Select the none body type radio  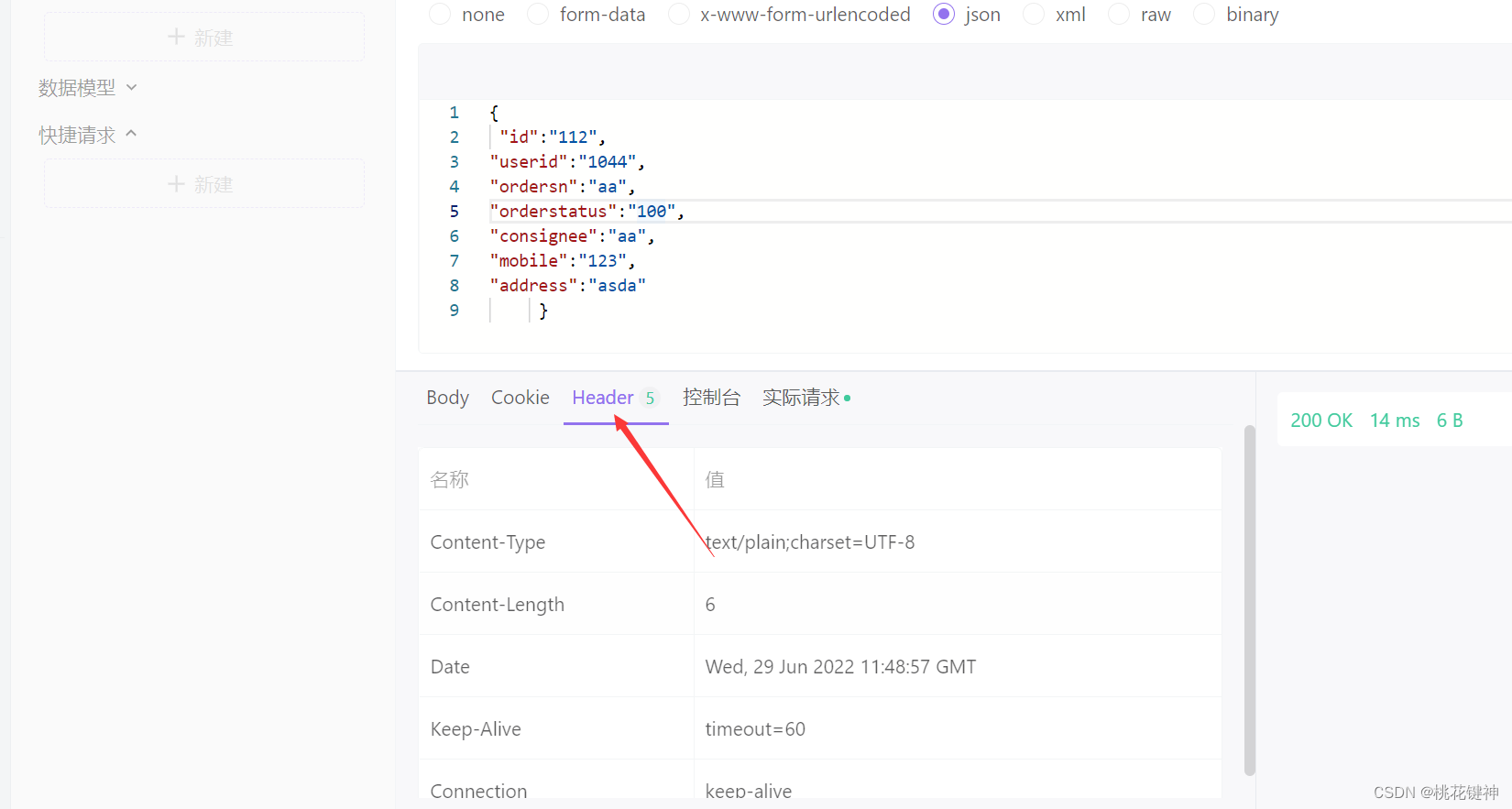(440, 15)
